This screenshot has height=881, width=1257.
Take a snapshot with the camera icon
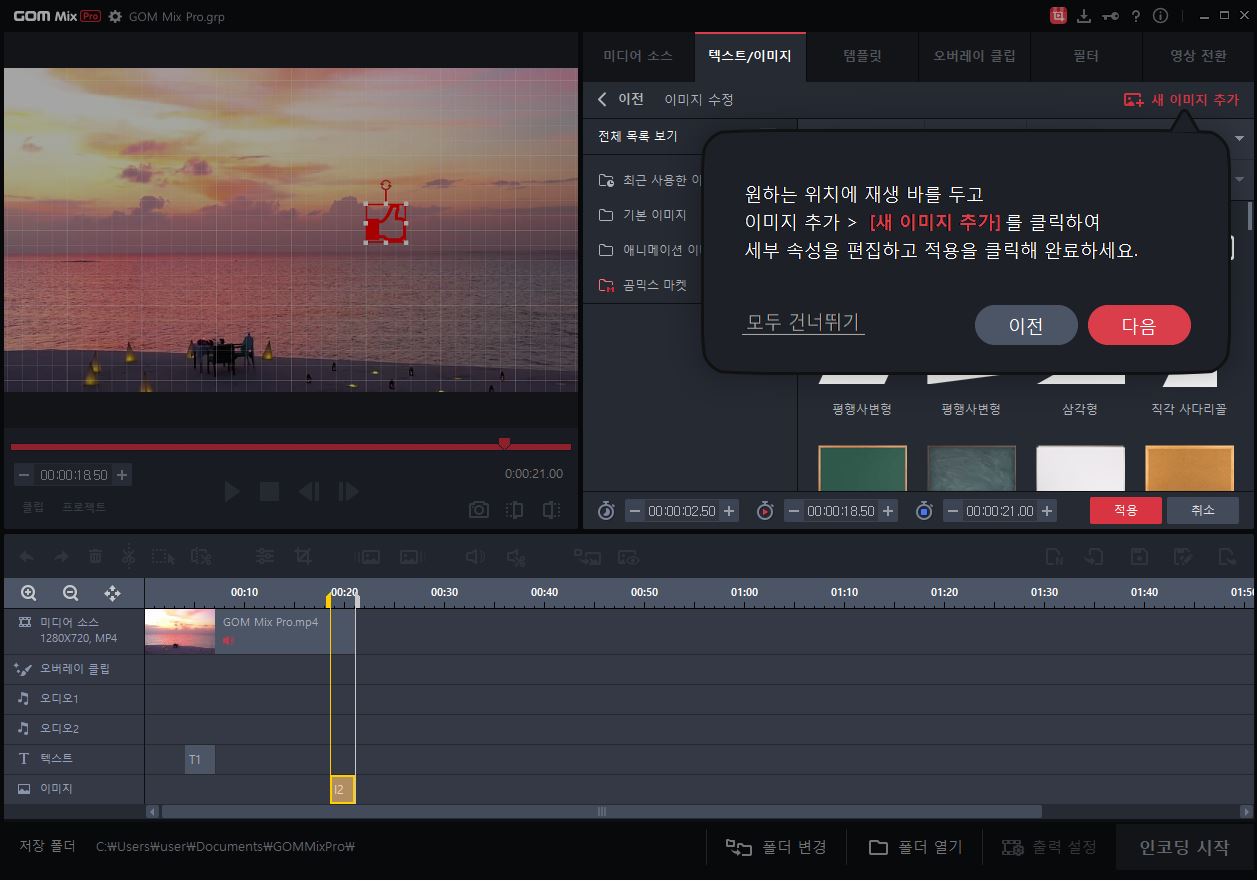tap(479, 510)
